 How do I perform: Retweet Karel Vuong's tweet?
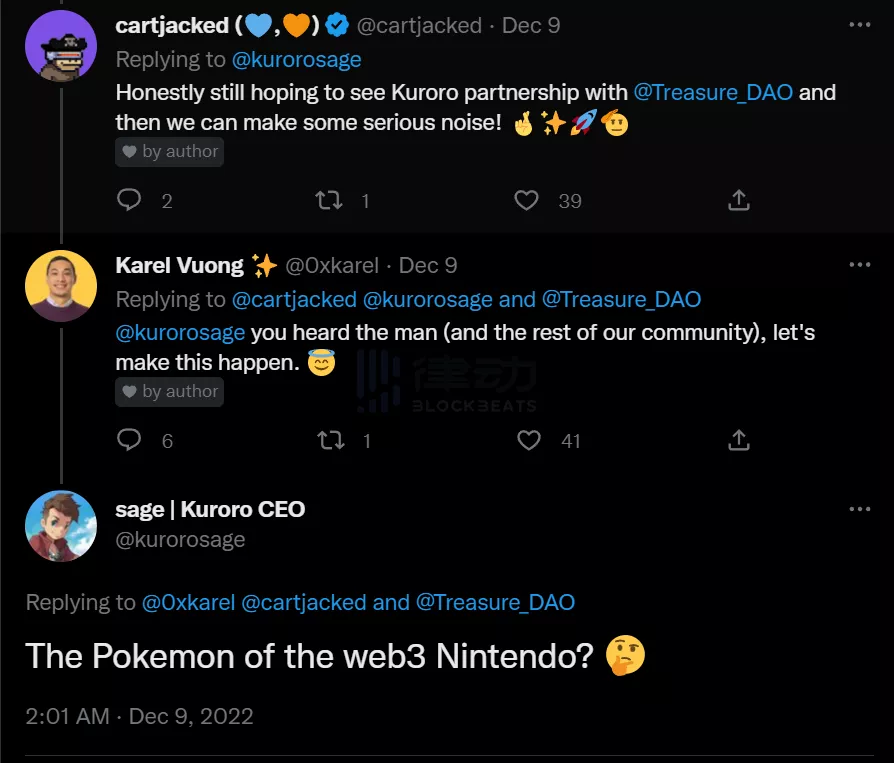328,440
